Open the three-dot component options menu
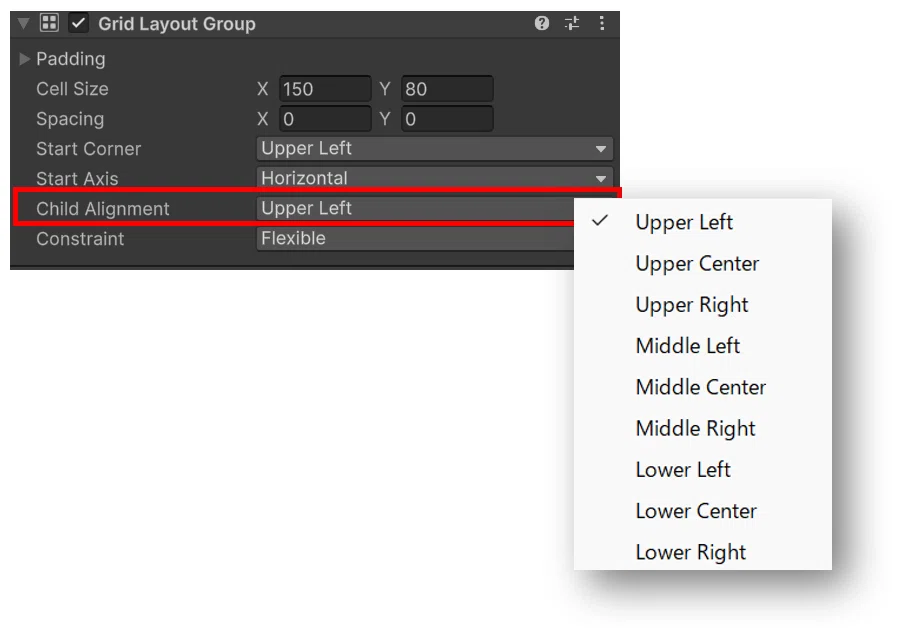Image resolution: width=906 pixels, height=628 pixels. click(601, 23)
